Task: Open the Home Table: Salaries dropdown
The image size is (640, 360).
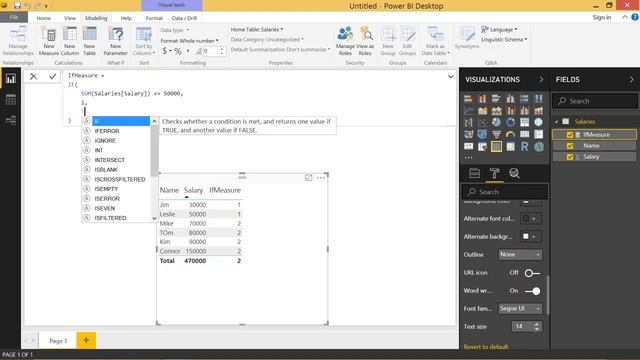Action: pos(257,29)
